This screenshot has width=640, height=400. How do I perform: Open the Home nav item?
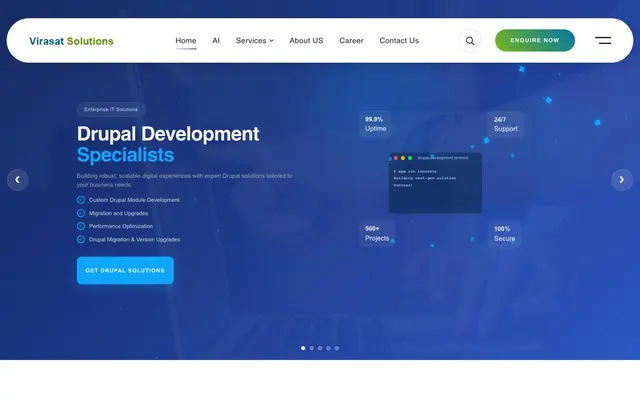[x=186, y=41]
